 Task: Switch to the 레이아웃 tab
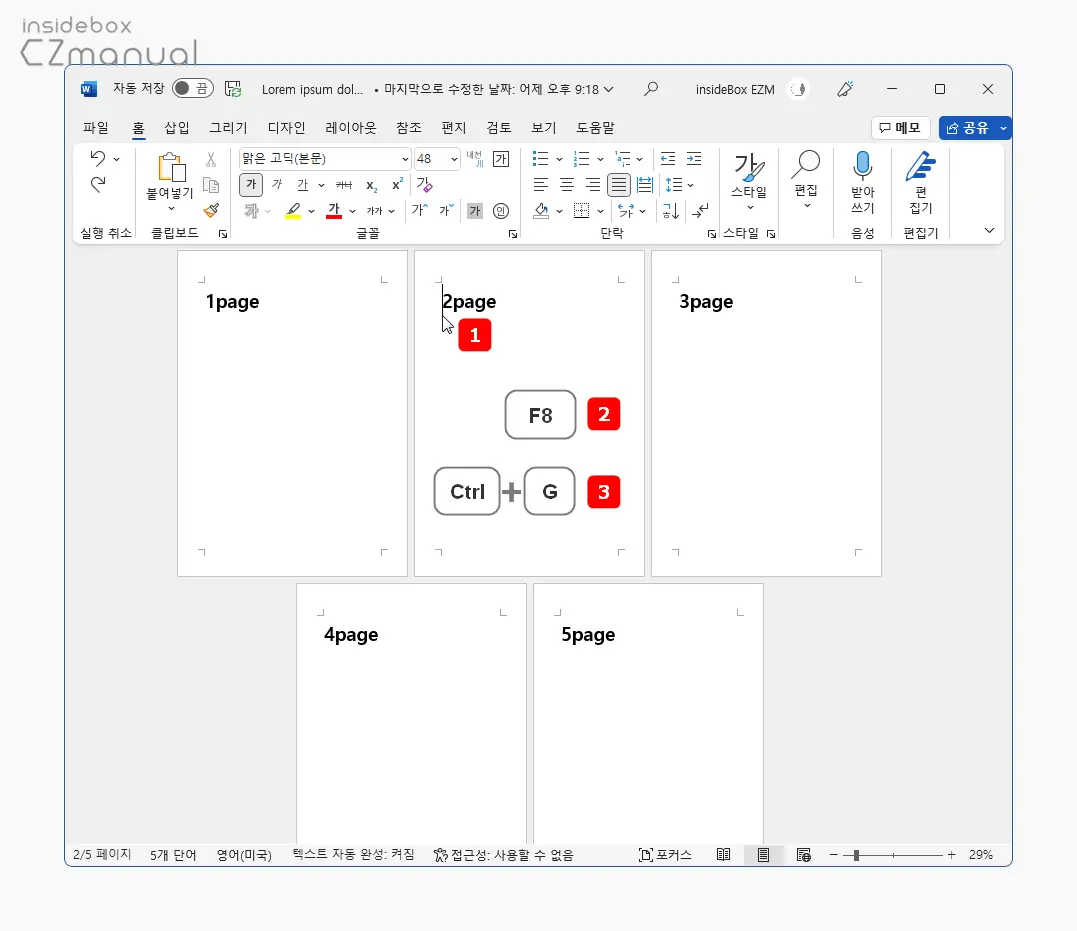pos(351,128)
